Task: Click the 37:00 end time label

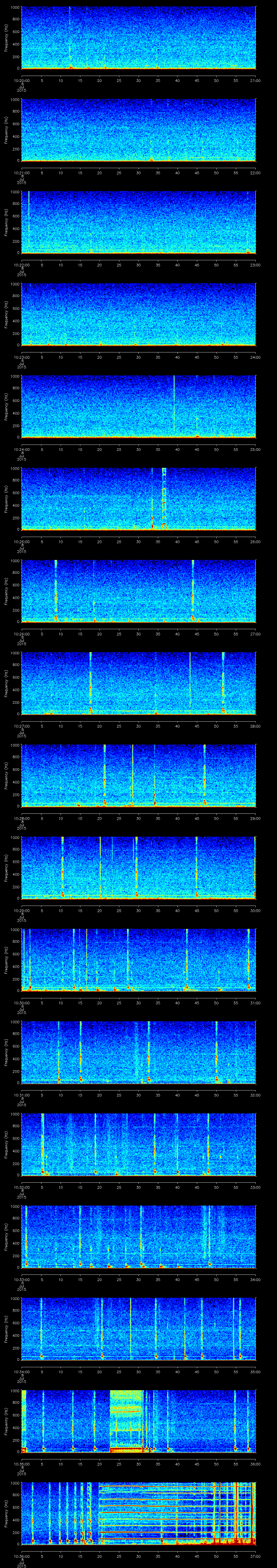Action: [x=255, y=1556]
